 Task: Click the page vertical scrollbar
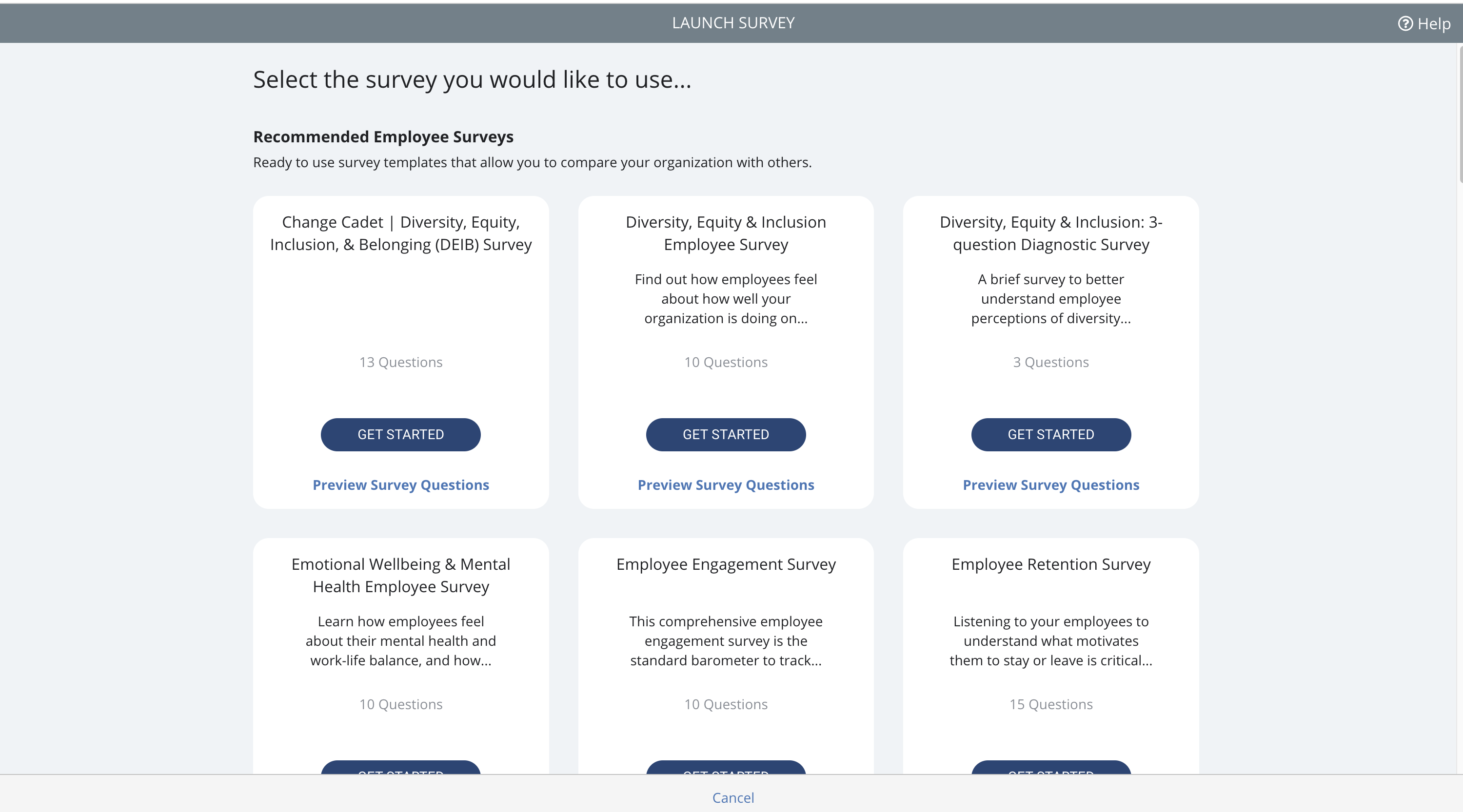pos(1460,114)
